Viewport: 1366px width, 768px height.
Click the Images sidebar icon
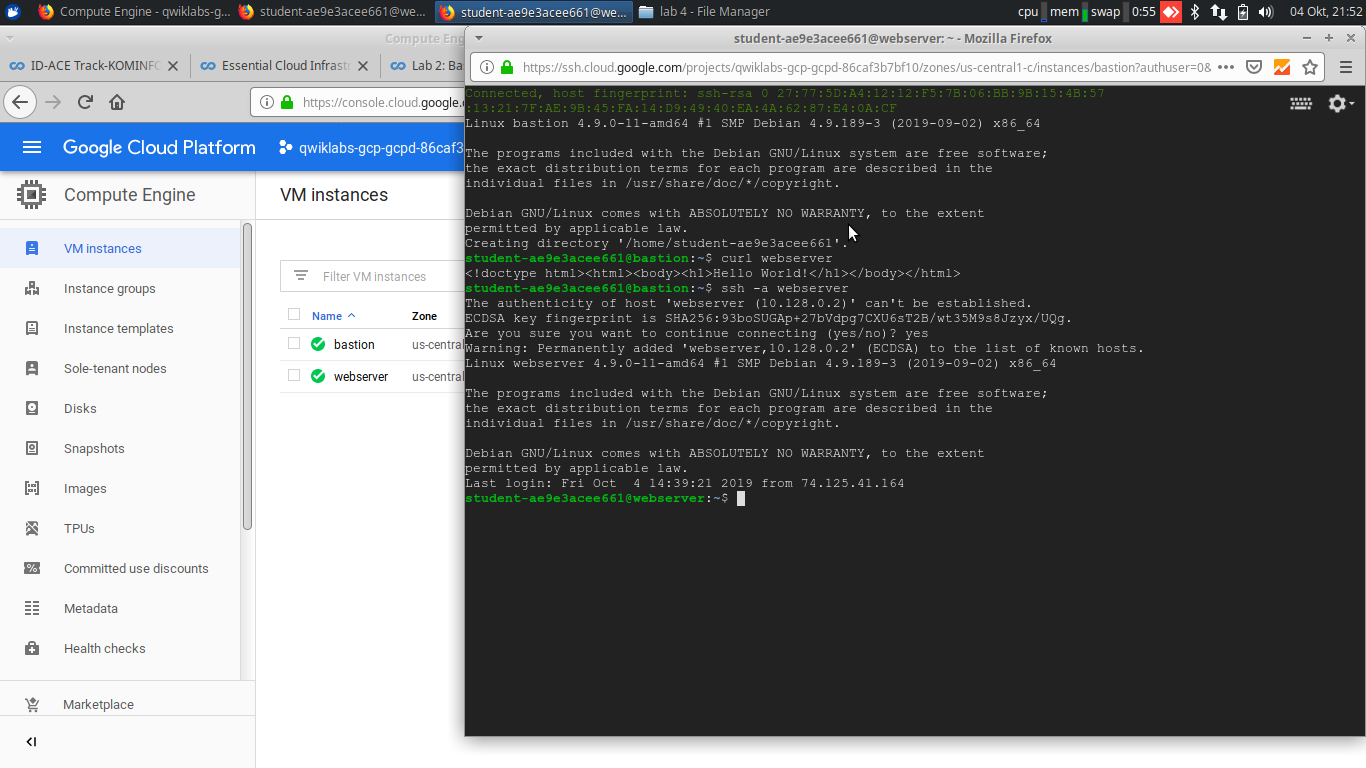click(32, 488)
